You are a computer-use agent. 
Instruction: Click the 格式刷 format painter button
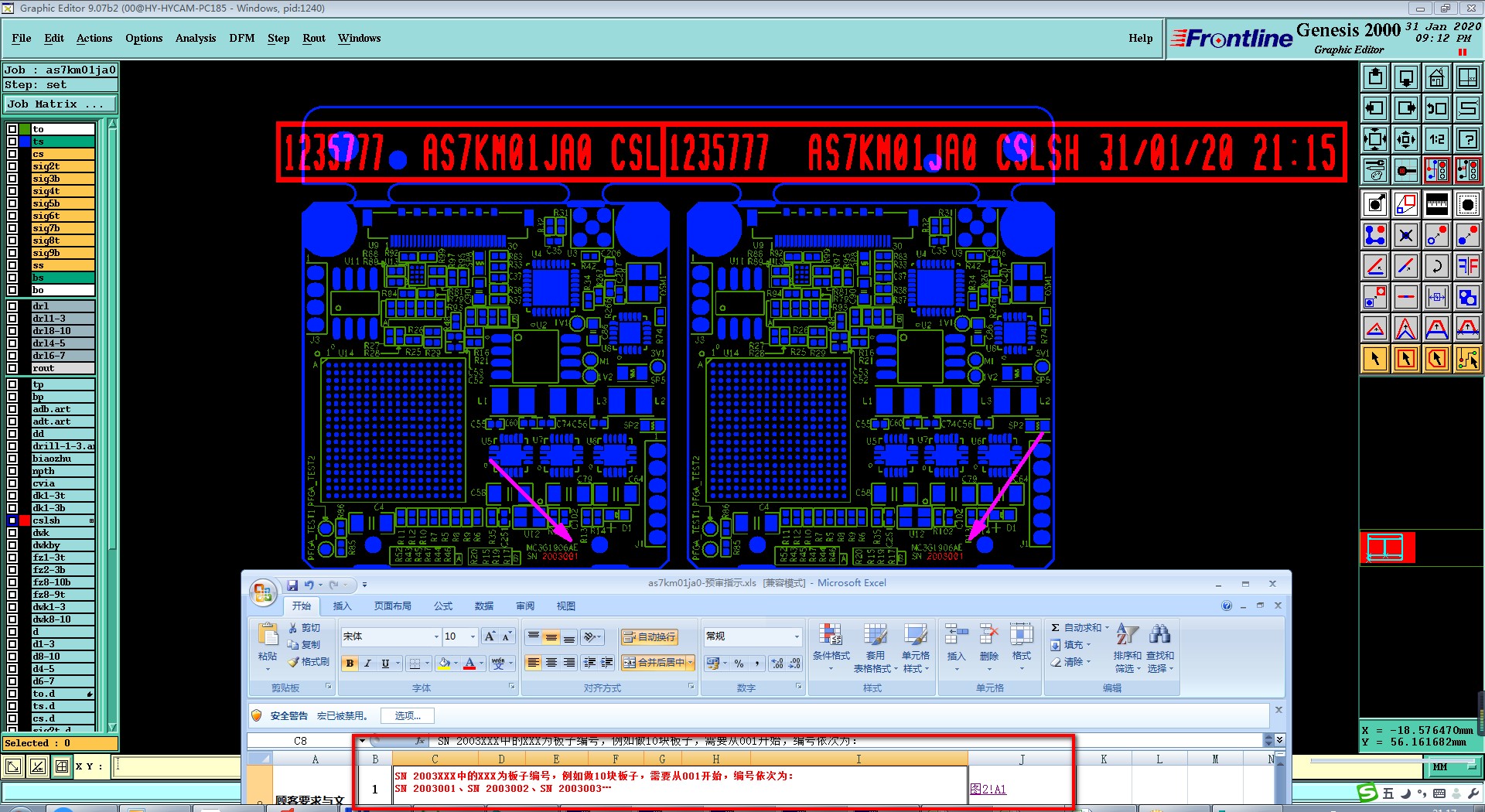point(309,661)
